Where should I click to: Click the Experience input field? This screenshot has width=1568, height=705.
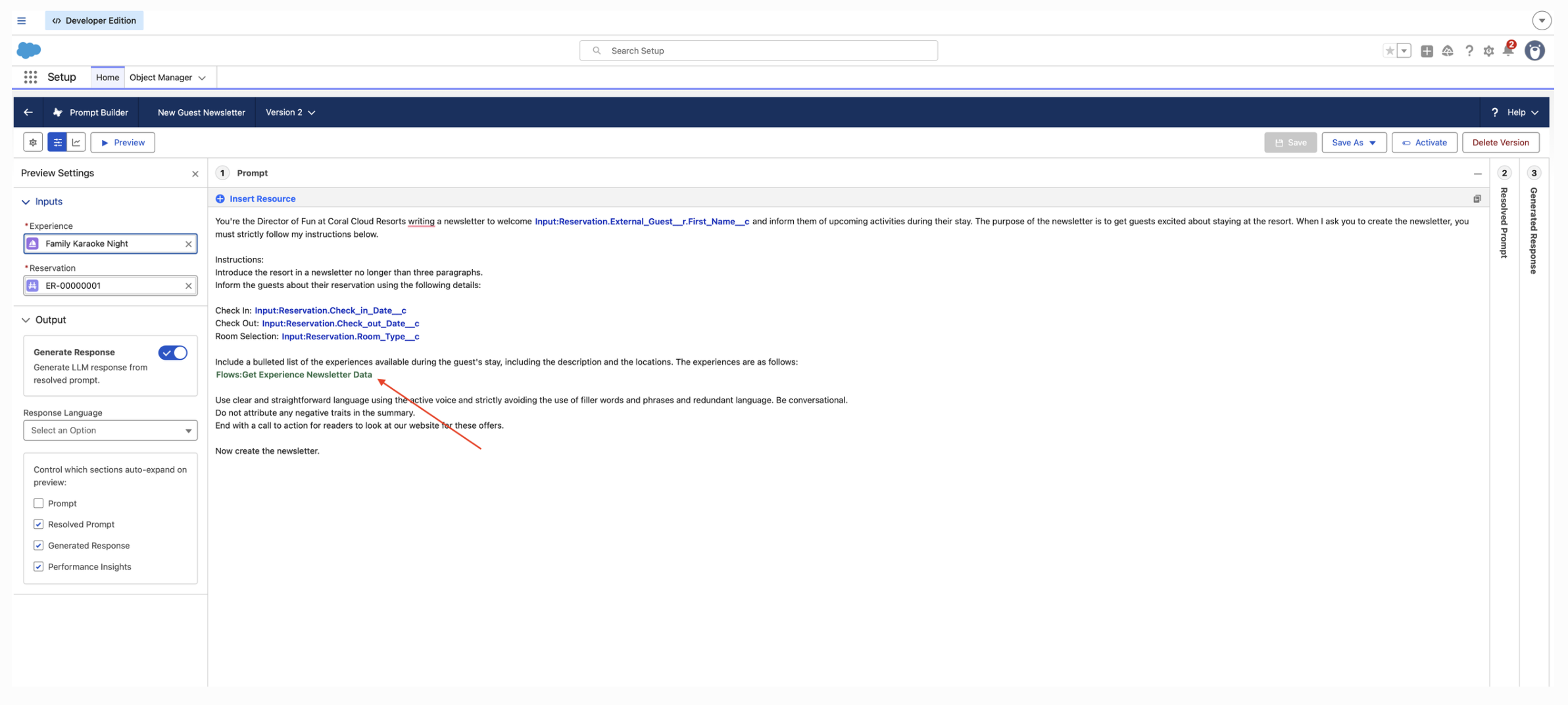pyautogui.click(x=110, y=243)
